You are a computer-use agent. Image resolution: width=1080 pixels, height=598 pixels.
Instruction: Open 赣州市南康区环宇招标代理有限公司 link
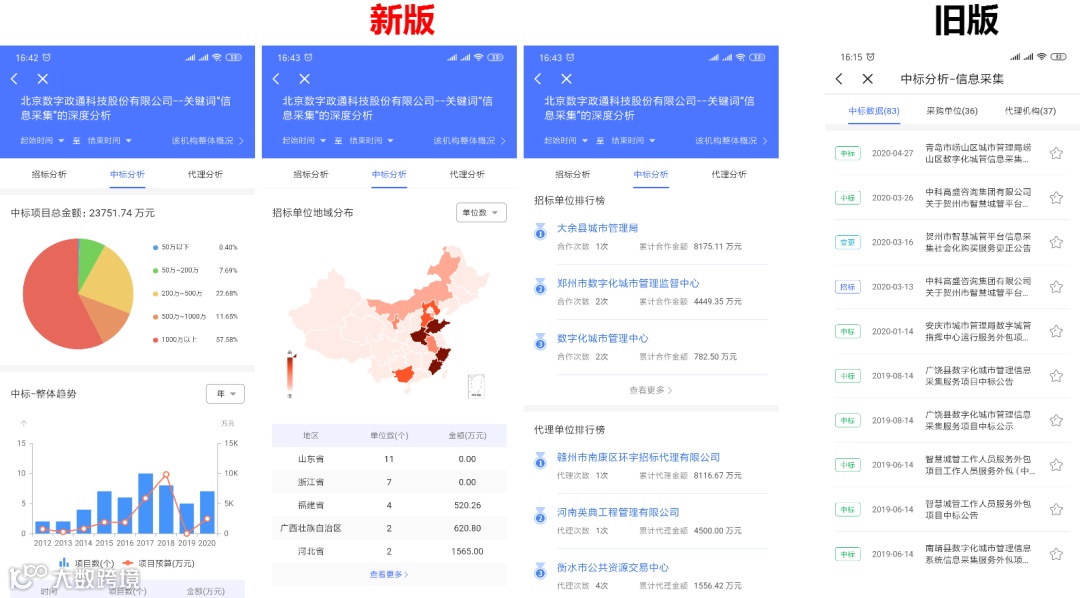click(638, 457)
